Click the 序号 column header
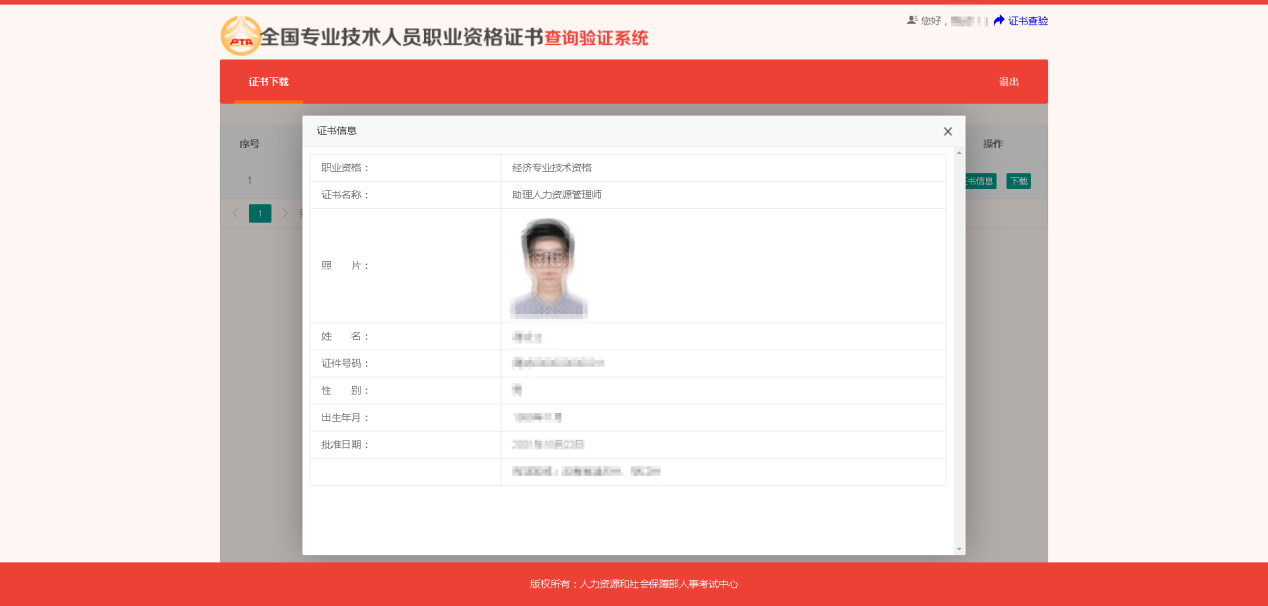The width and height of the screenshot is (1268, 606). [247, 143]
